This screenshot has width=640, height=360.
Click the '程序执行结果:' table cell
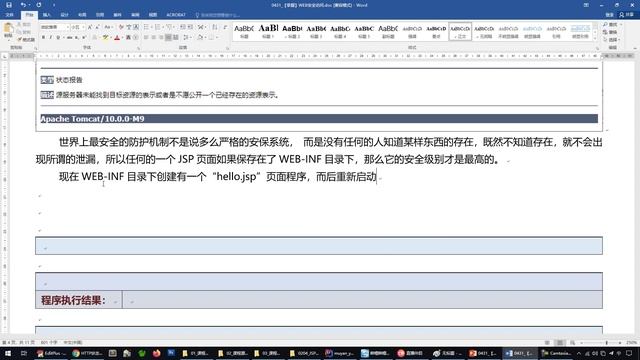(79, 300)
